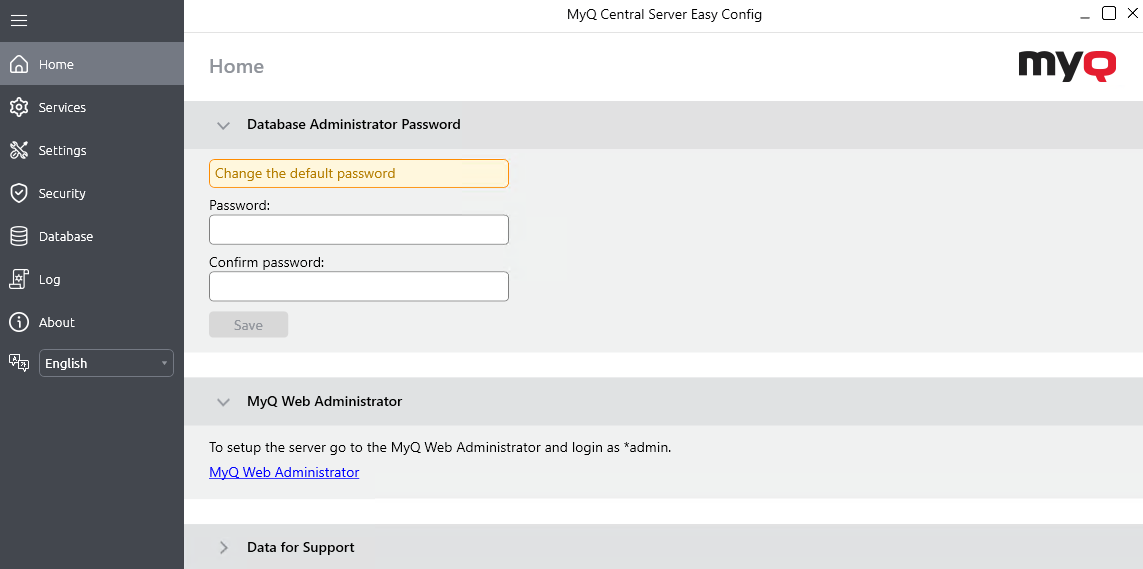Image resolution: width=1143 pixels, height=569 pixels.
Task: Click the Database cylinder icon
Action: click(x=18, y=236)
